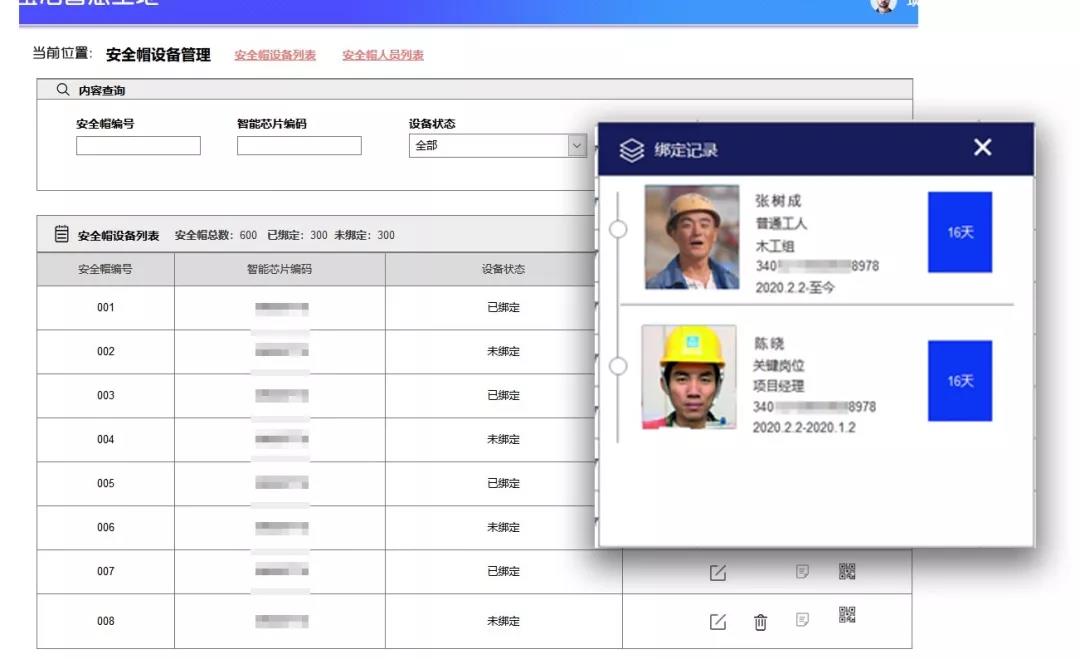This screenshot has width=1080, height=659.
Task: Show QR code for helmet 007
Action: pyautogui.click(x=847, y=571)
